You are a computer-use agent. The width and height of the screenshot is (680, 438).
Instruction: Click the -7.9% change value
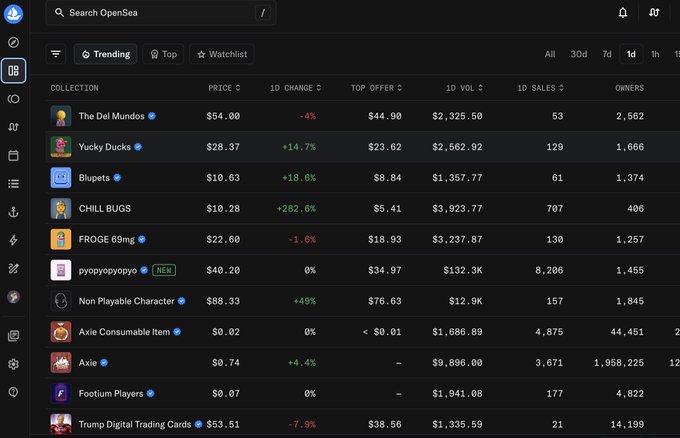tap(302, 424)
